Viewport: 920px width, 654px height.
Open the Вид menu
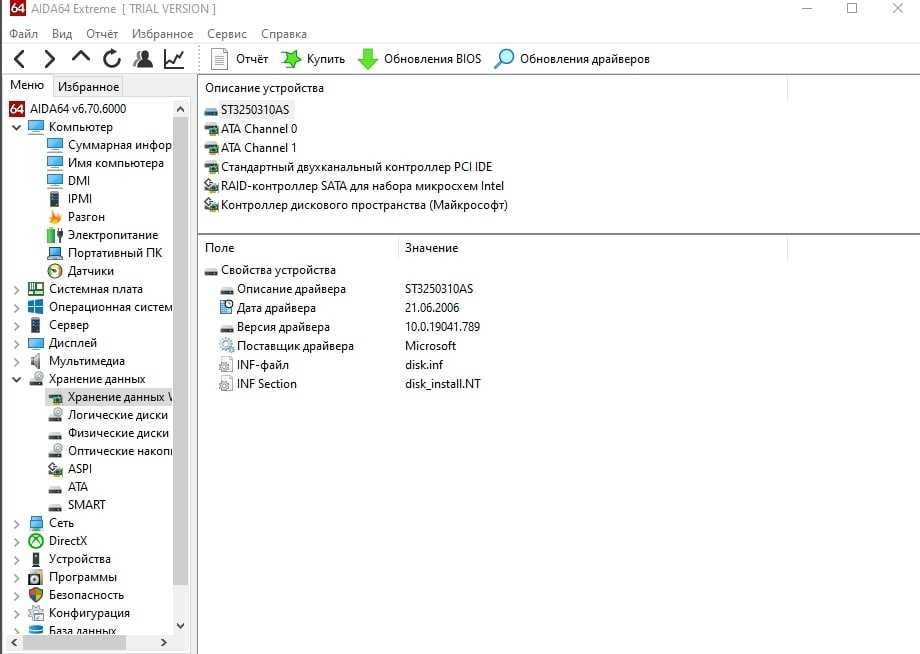click(x=62, y=34)
